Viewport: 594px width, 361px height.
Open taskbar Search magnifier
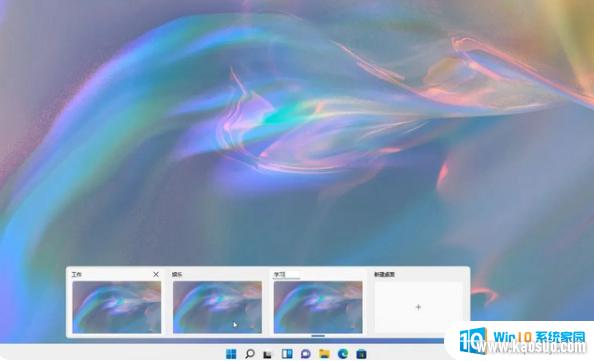tap(250, 354)
